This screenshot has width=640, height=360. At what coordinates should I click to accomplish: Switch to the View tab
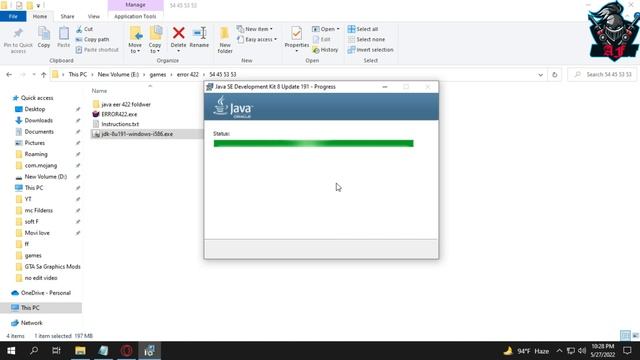click(93, 16)
